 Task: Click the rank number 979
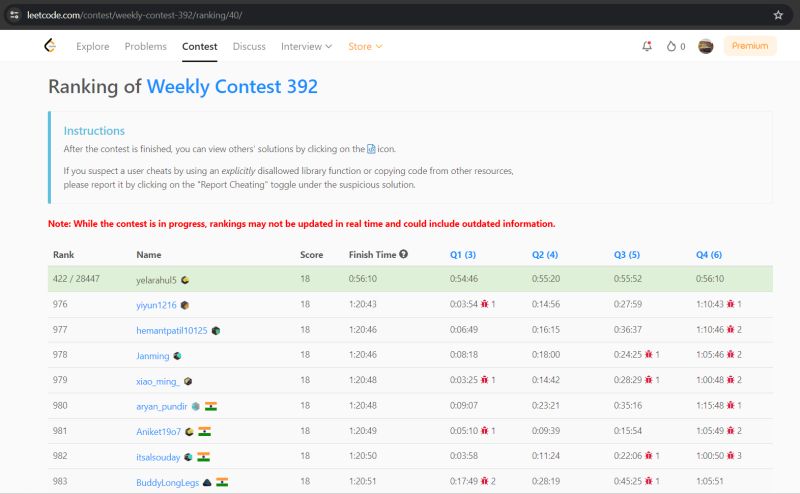click(x=60, y=380)
